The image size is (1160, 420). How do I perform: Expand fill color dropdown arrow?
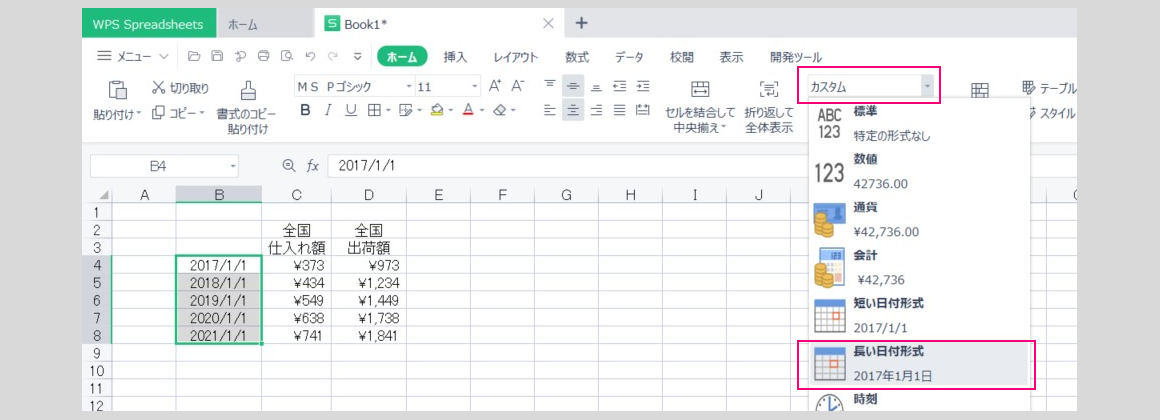[x=451, y=111]
